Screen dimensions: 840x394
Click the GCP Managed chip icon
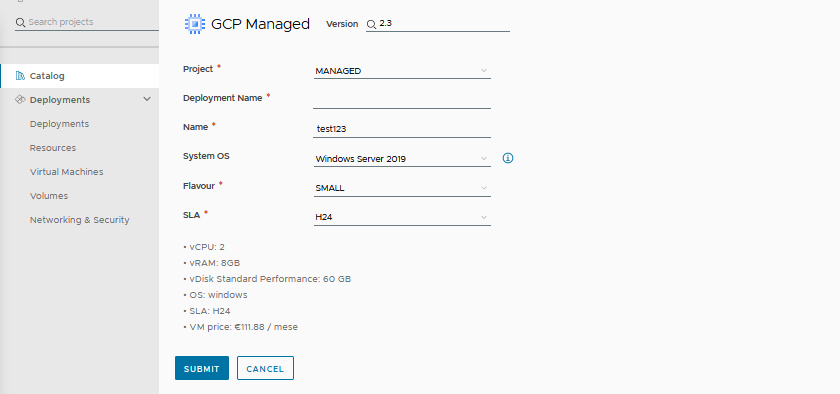tap(194, 24)
